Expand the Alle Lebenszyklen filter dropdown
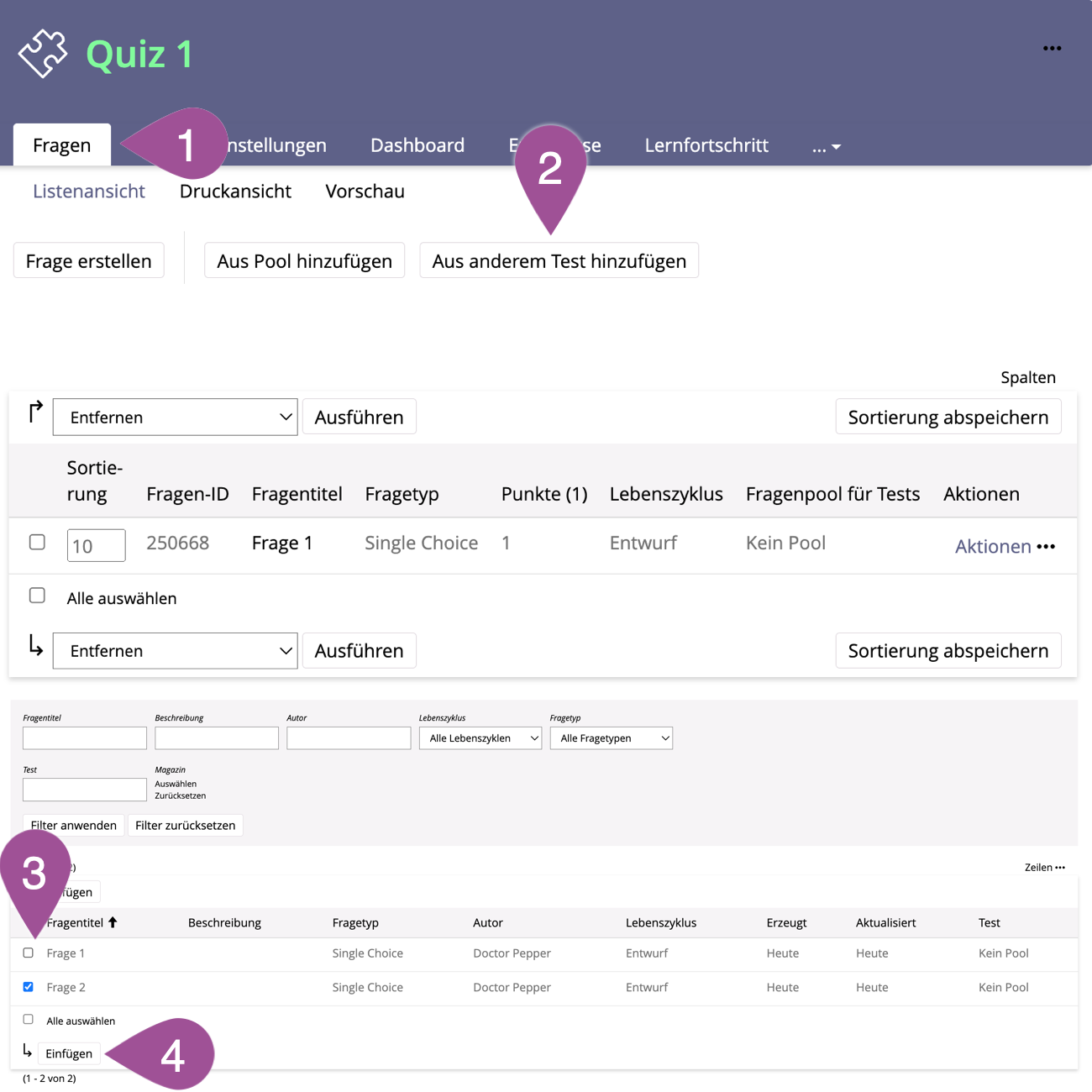The image size is (1092, 1092). 480,738
